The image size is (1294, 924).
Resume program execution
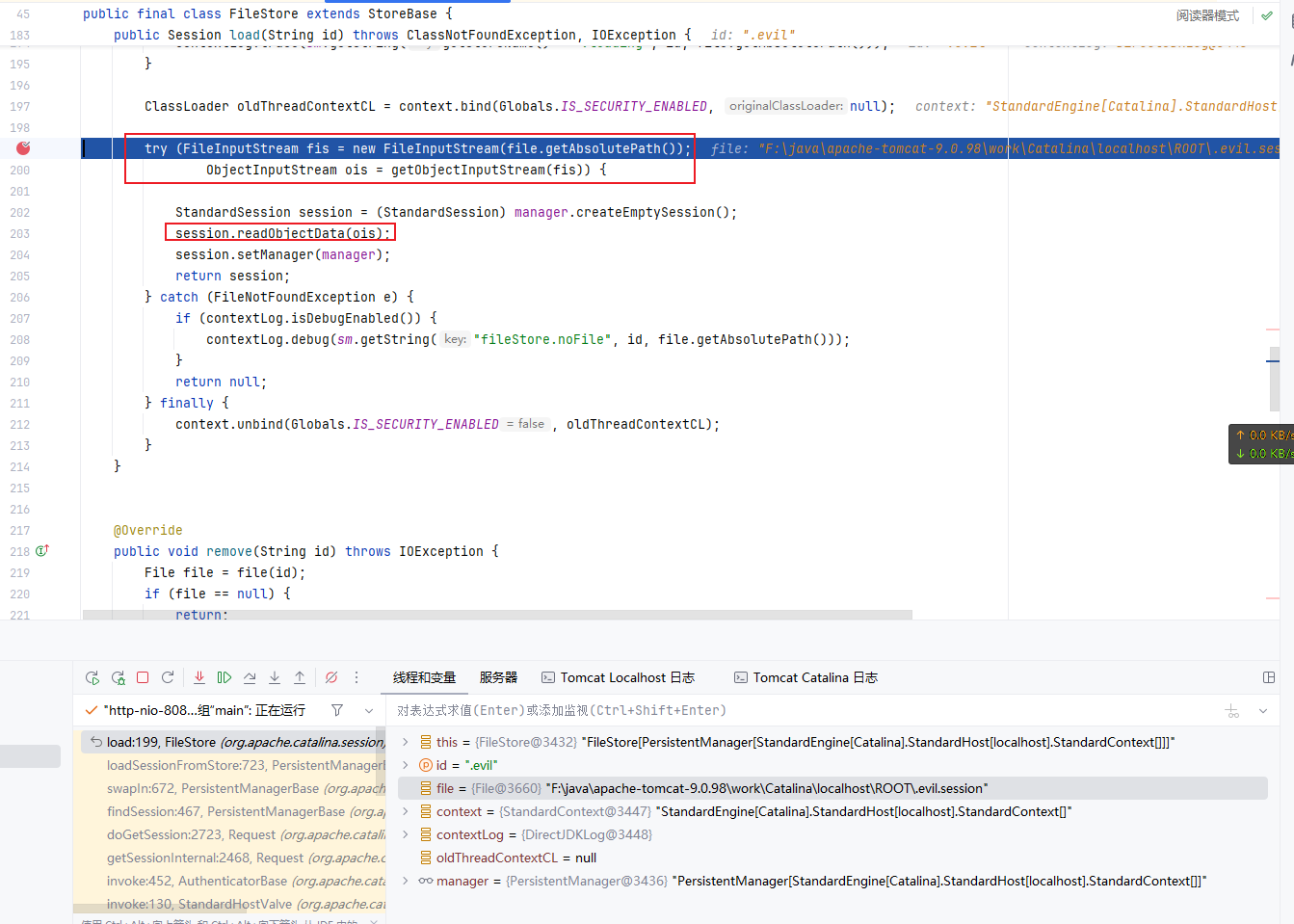click(x=224, y=677)
